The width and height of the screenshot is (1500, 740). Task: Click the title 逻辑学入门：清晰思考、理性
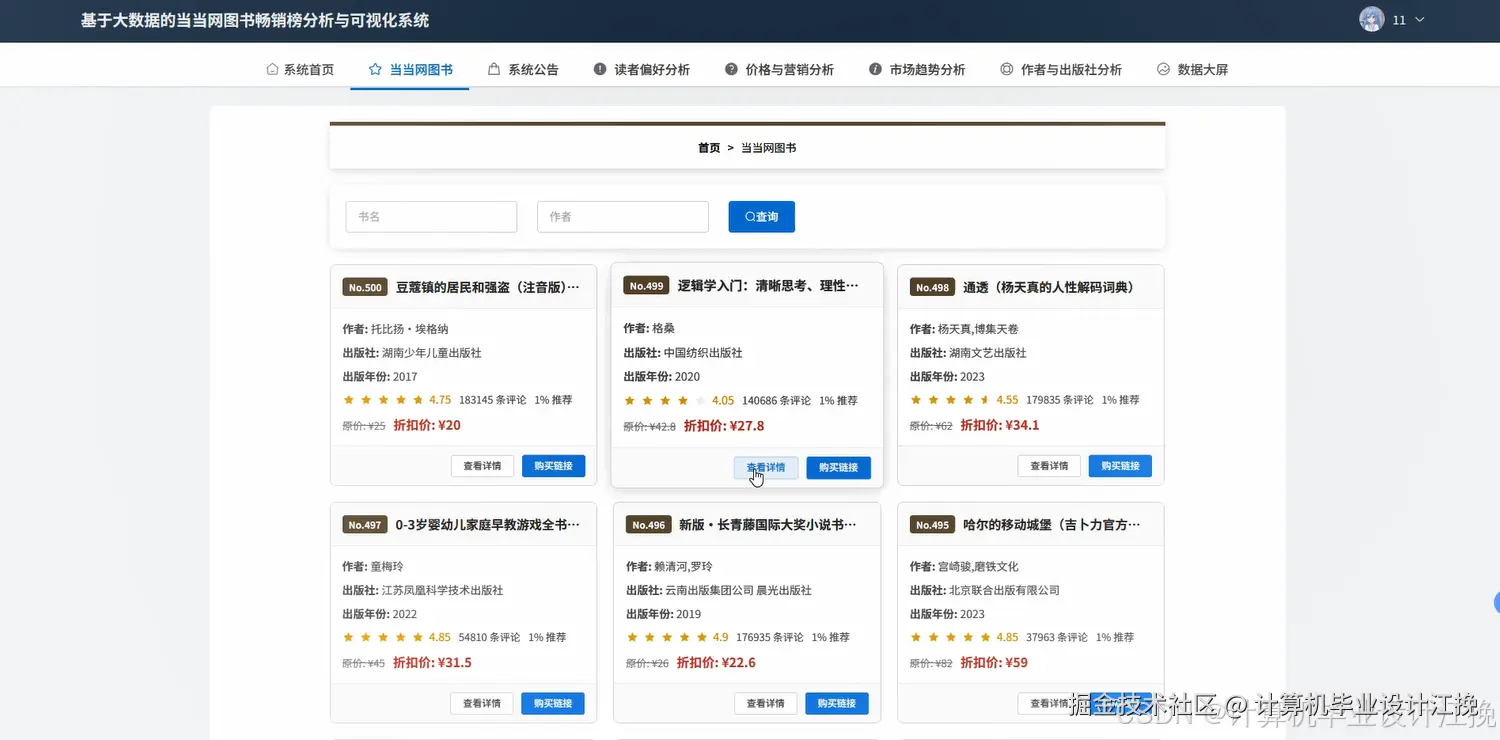pyautogui.click(x=768, y=286)
